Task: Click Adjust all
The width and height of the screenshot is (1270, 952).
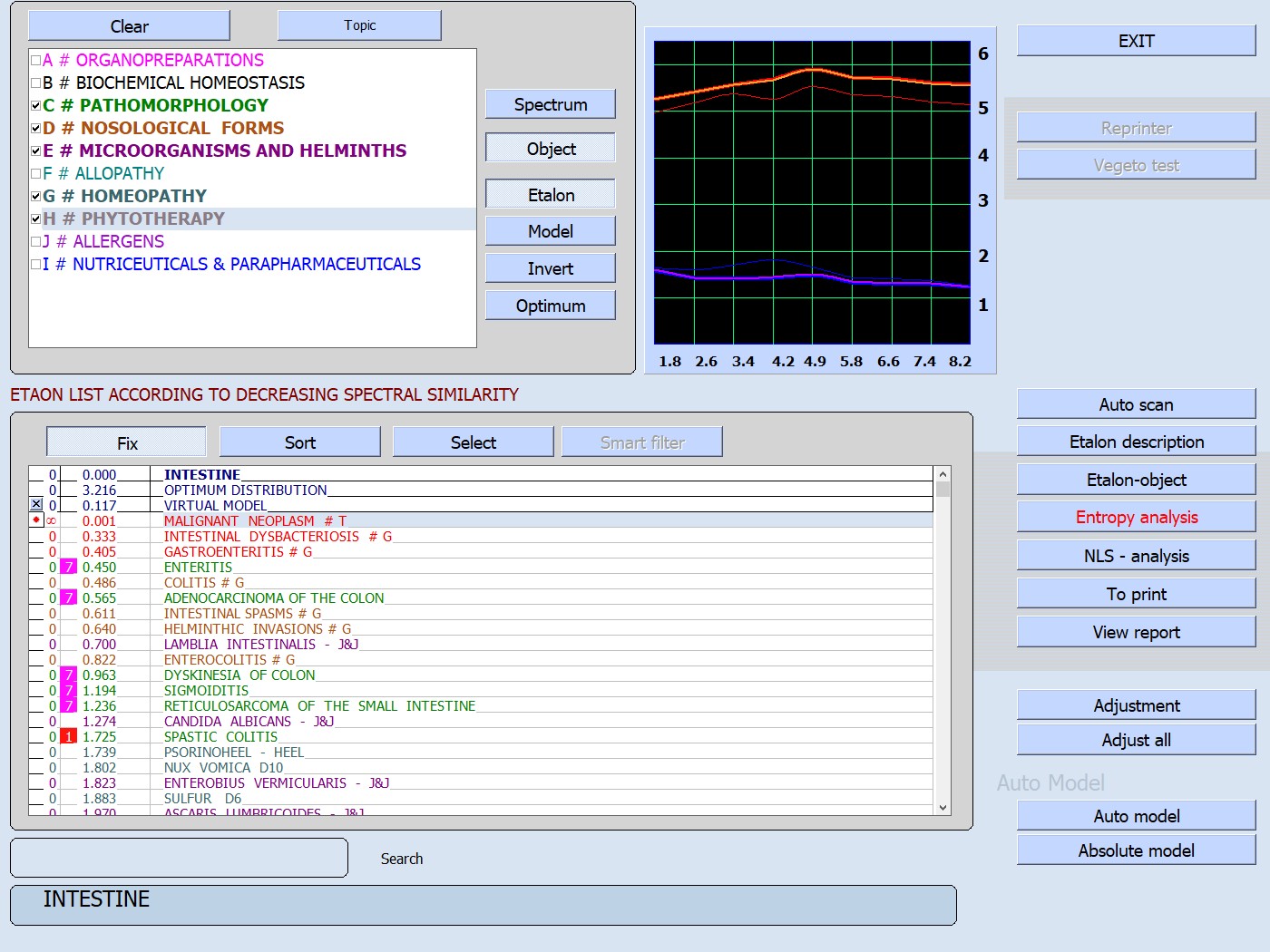Action: pyautogui.click(x=1136, y=740)
